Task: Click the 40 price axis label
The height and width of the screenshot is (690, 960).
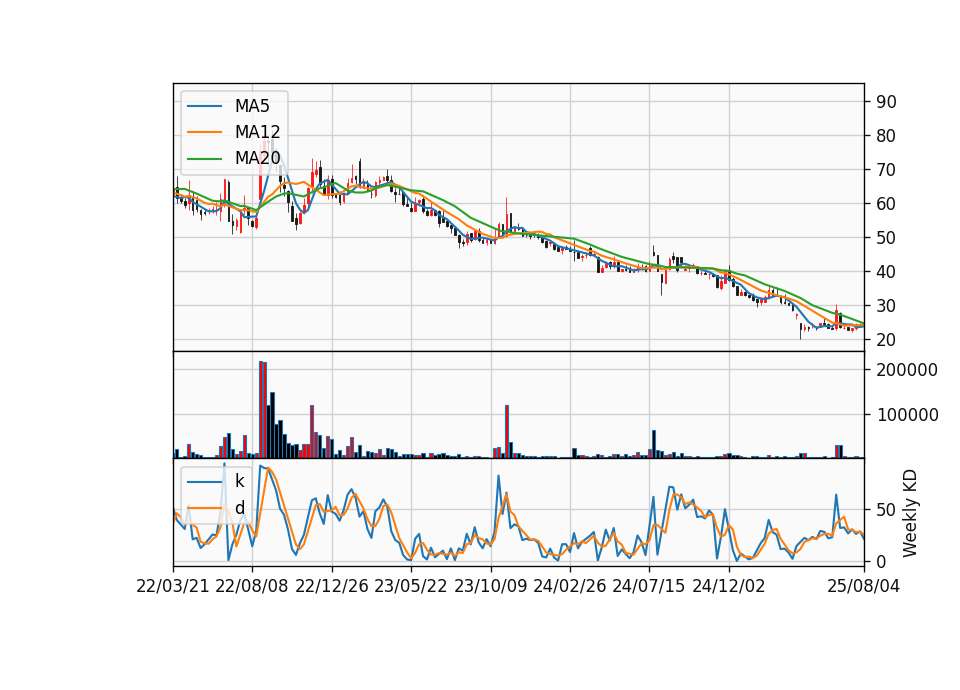Action: [886, 272]
